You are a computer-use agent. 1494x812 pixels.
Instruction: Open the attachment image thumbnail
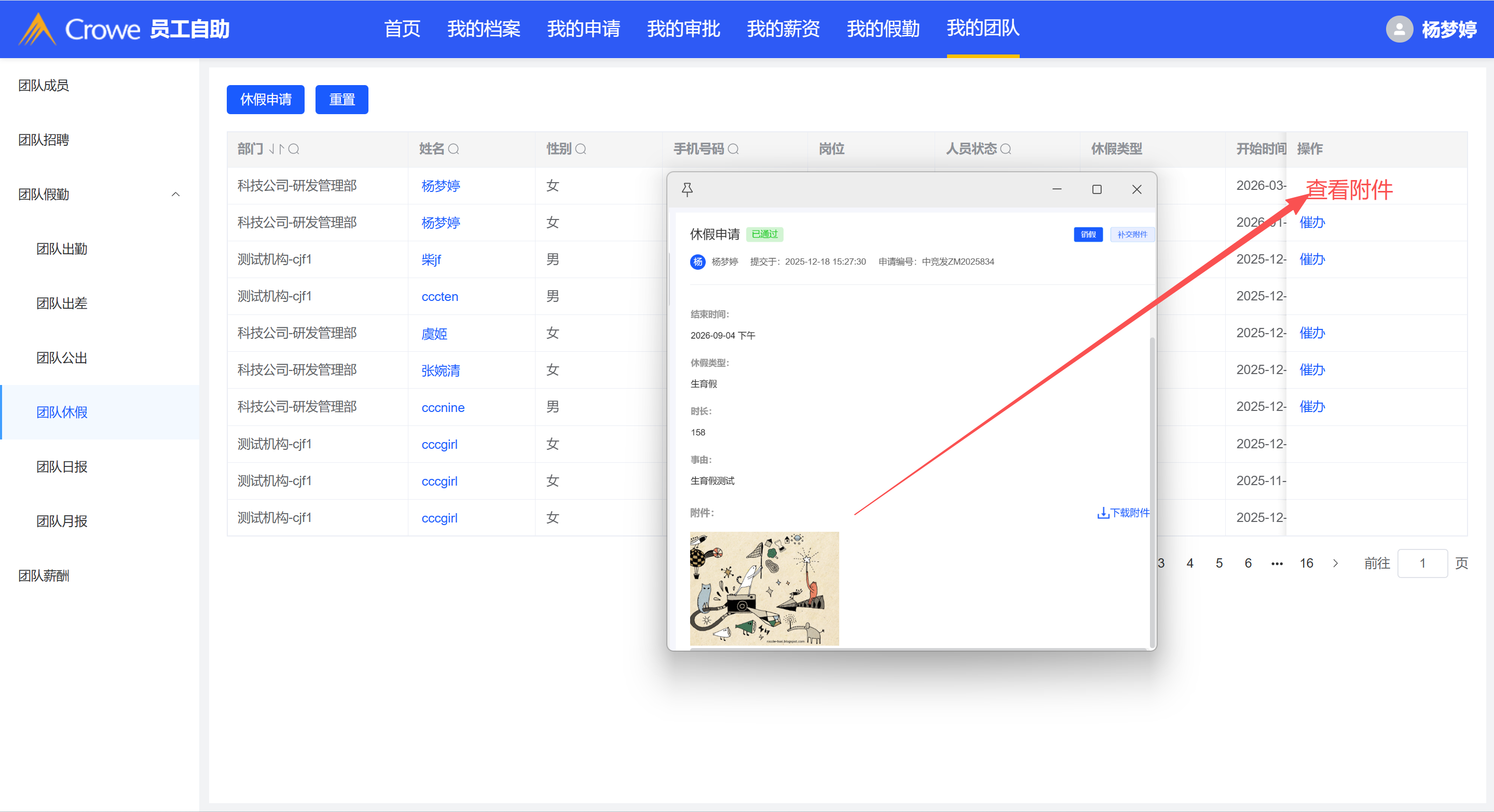point(764,588)
